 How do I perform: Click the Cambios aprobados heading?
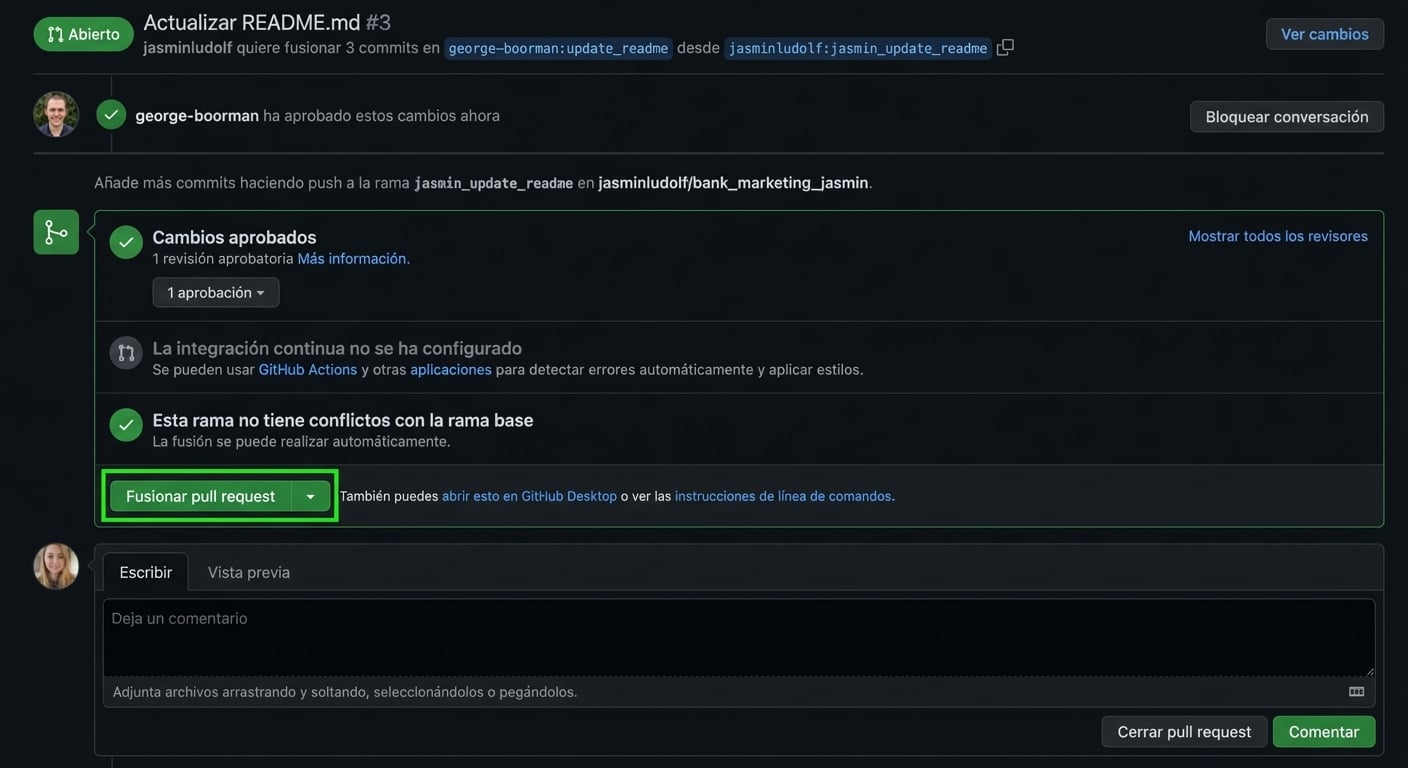235,237
